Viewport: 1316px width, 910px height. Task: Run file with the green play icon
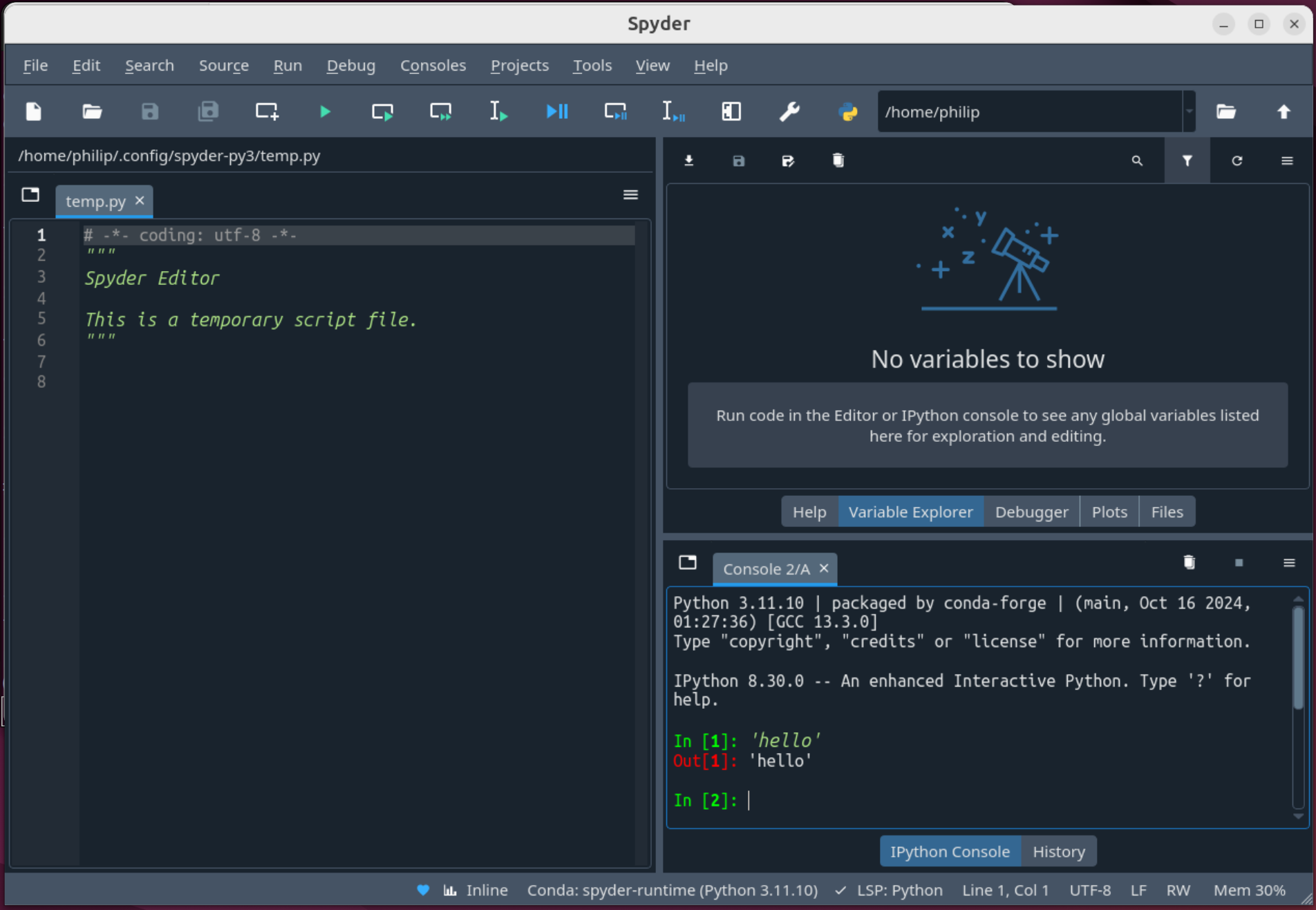coord(325,111)
